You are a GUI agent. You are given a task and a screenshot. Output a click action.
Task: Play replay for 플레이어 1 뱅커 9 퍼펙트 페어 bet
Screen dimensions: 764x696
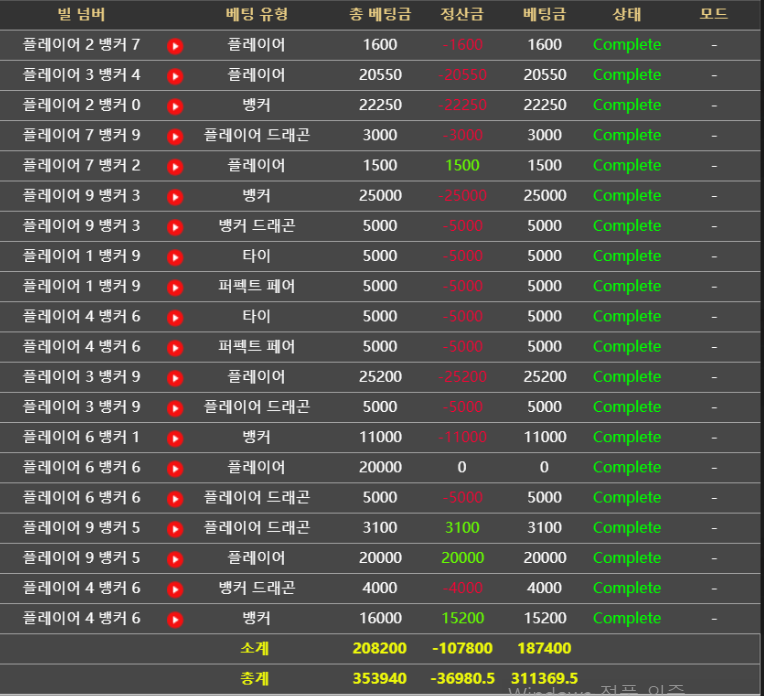(x=175, y=288)
